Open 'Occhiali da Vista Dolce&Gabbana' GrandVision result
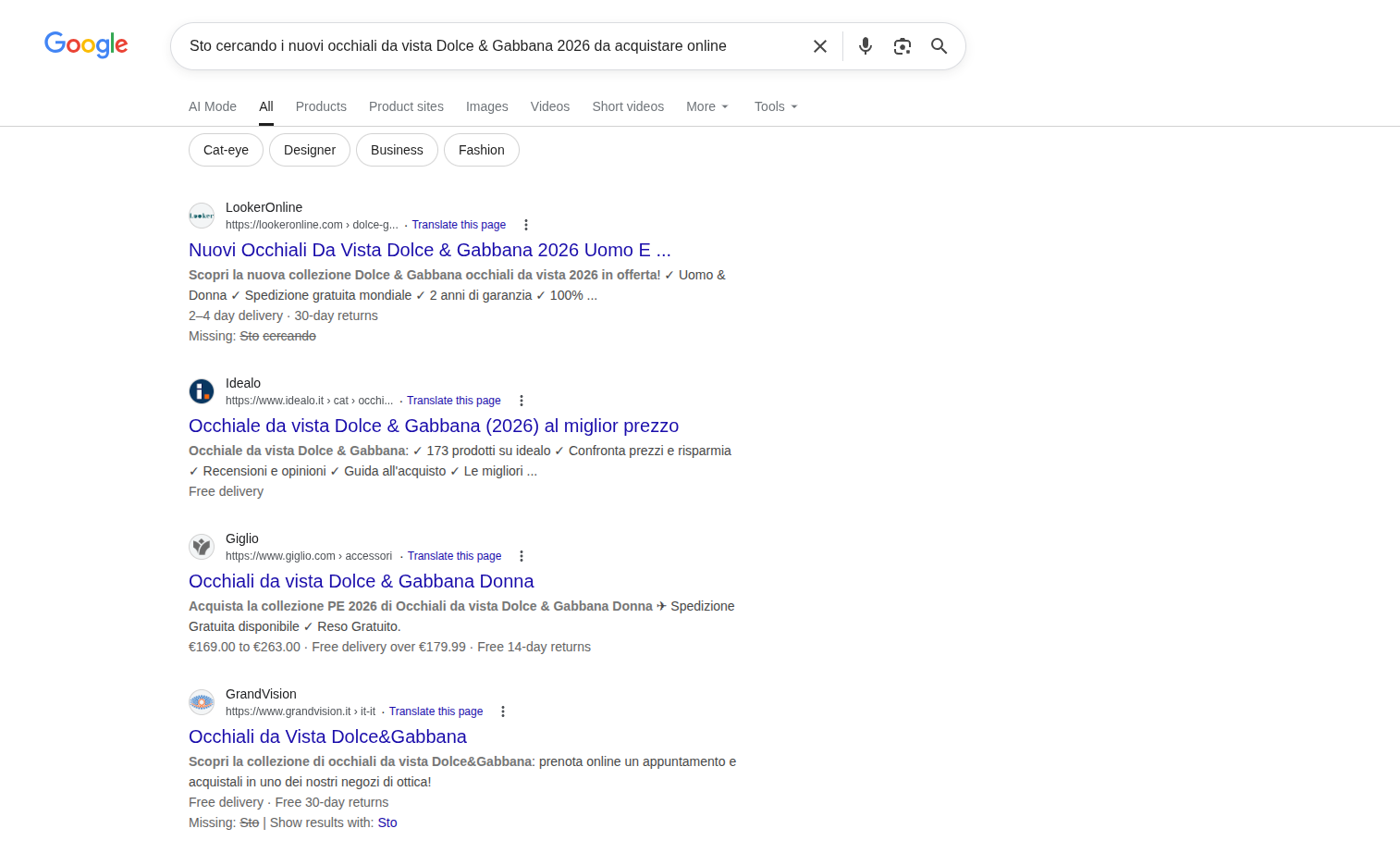The width and height of the screenshot is (1400, 841). coord(327,736)
